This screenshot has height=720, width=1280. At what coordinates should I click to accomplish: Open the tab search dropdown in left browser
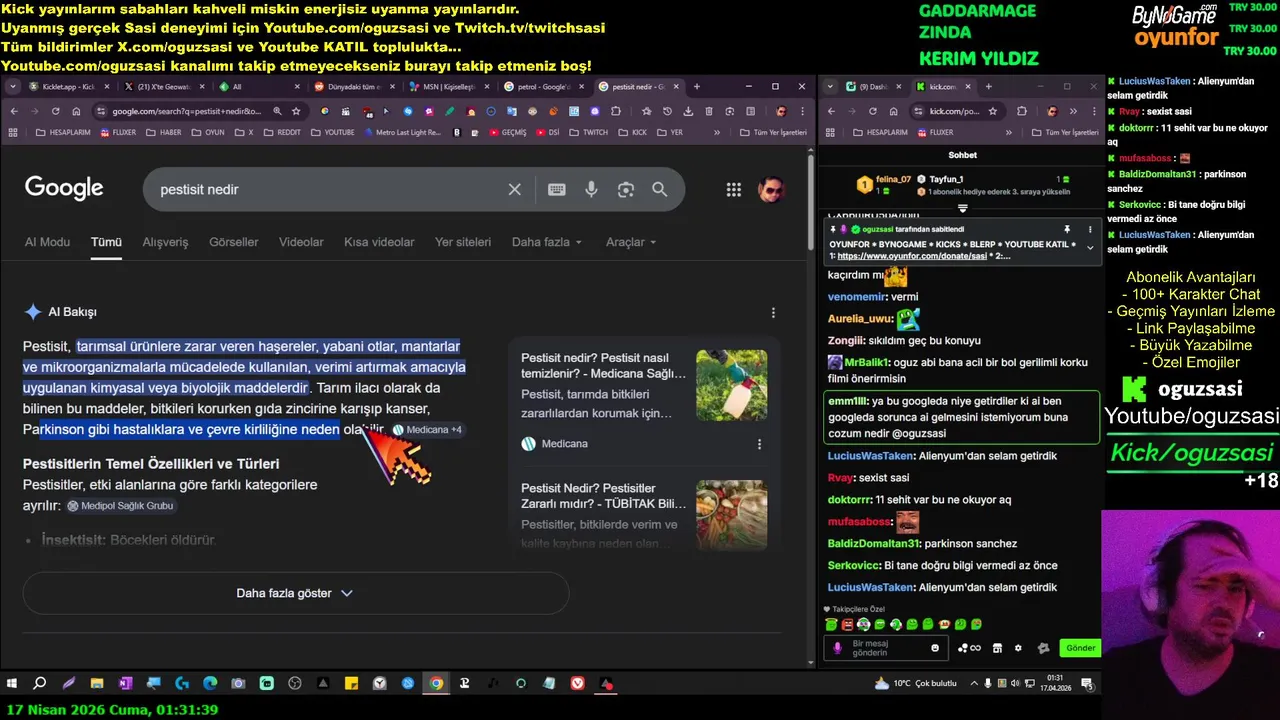click(x=13, y=87)
